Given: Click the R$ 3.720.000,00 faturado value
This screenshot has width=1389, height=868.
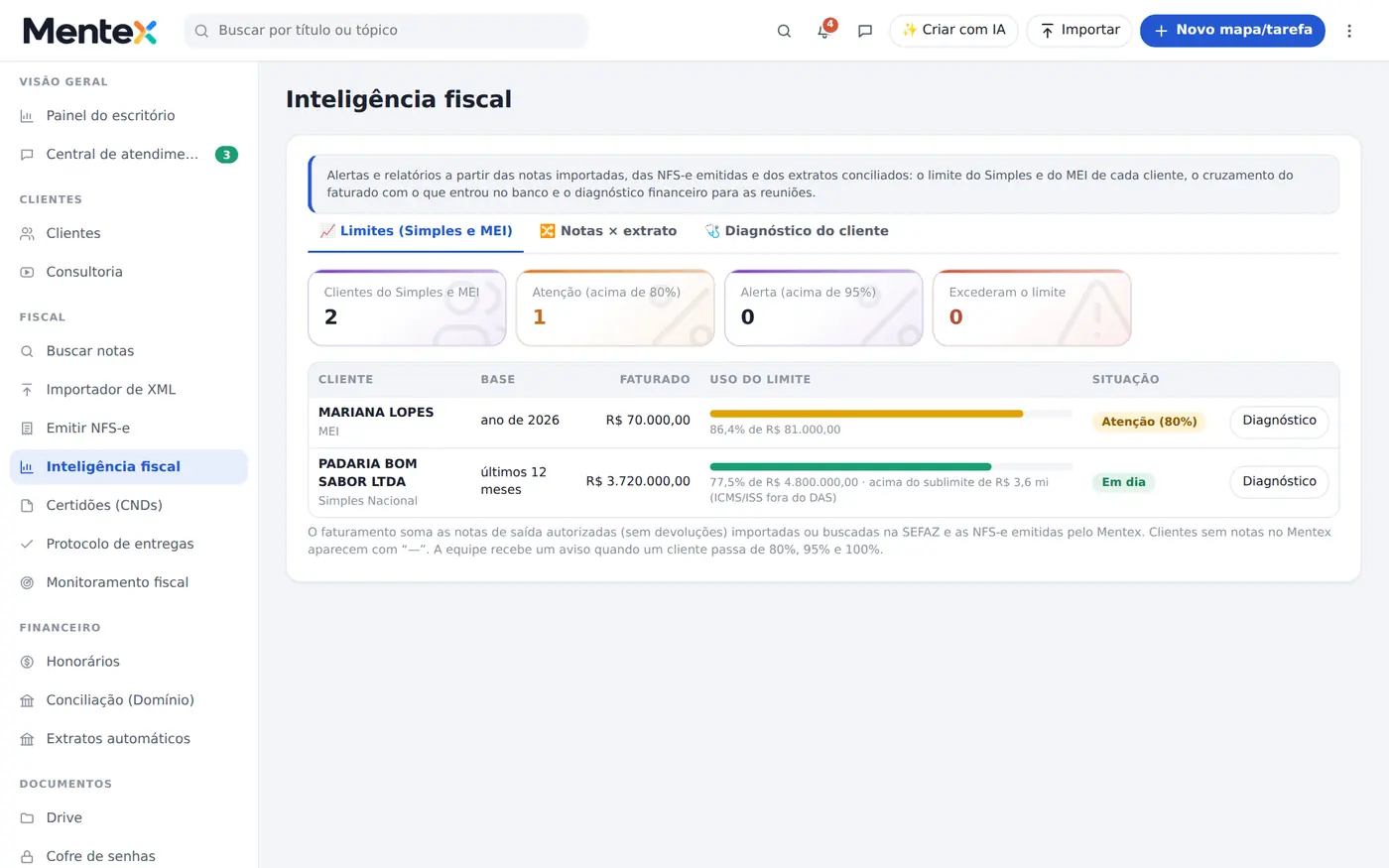Looking at the screenshot, I should (x=638, y=481).
